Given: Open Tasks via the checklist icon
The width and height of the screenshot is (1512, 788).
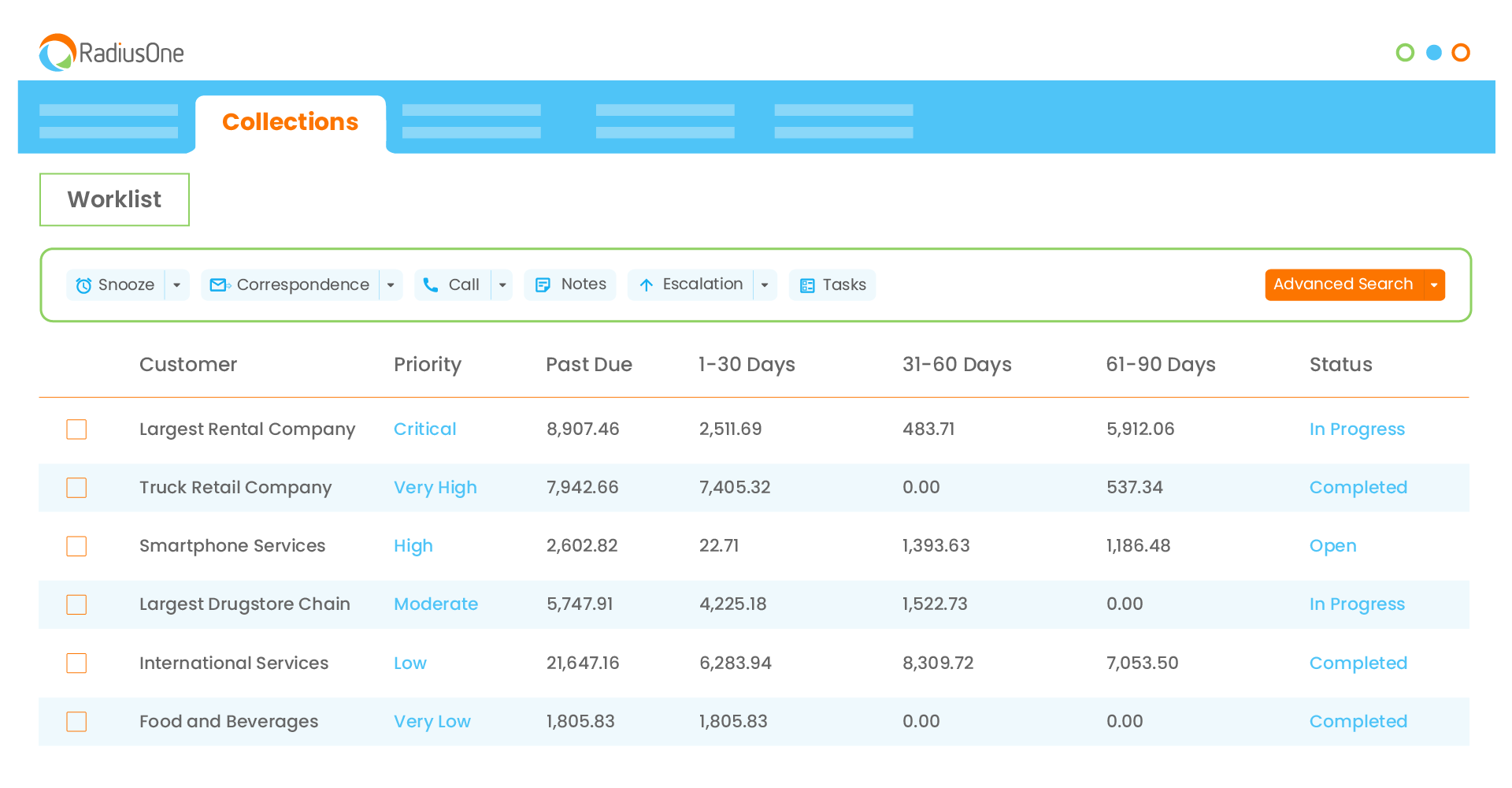Looking at the screenshot, I should (x=807, y=285).
